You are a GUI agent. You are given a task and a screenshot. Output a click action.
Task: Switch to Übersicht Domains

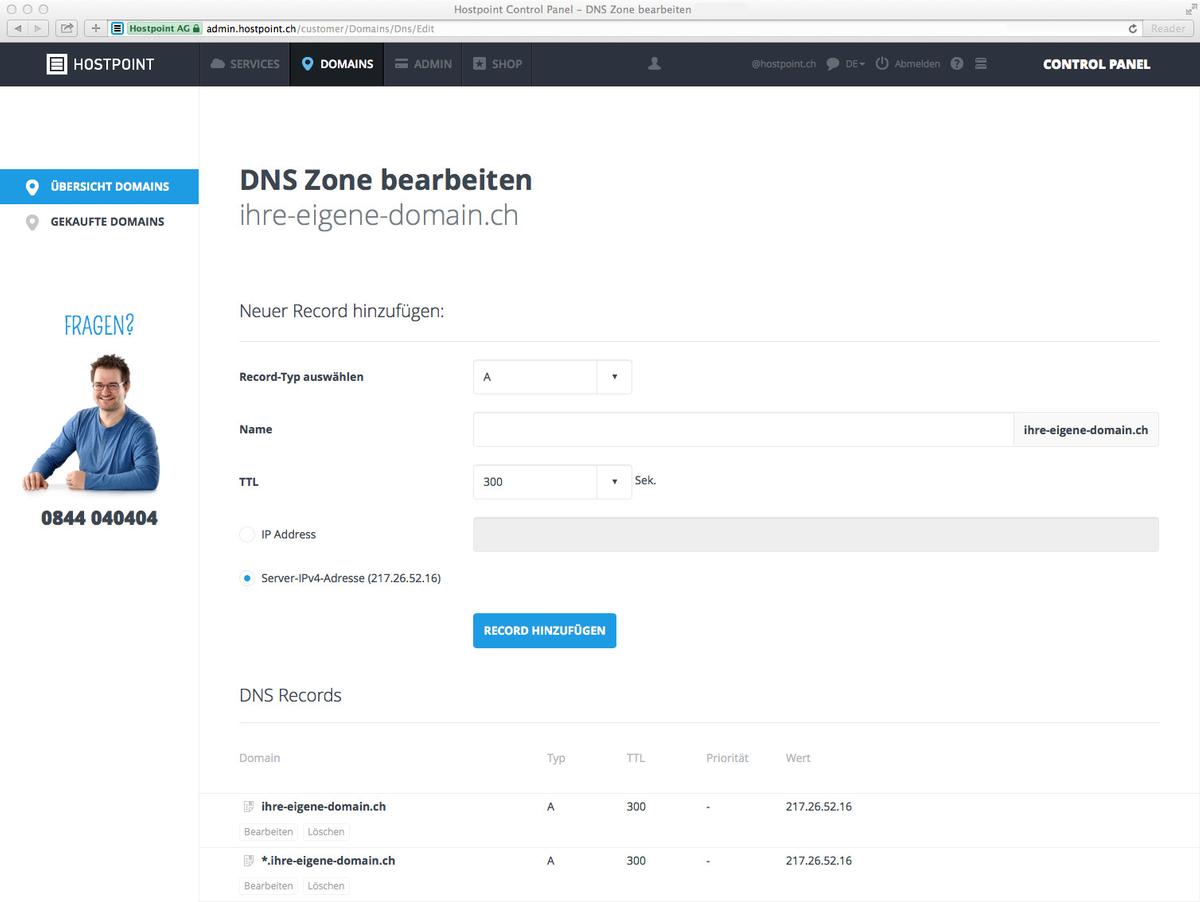(x=99, y=186)
